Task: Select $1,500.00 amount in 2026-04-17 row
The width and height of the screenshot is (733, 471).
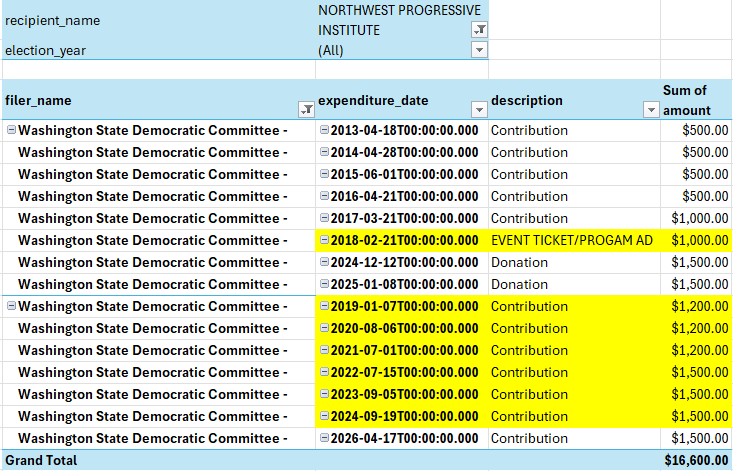Action: pos(696,438)
